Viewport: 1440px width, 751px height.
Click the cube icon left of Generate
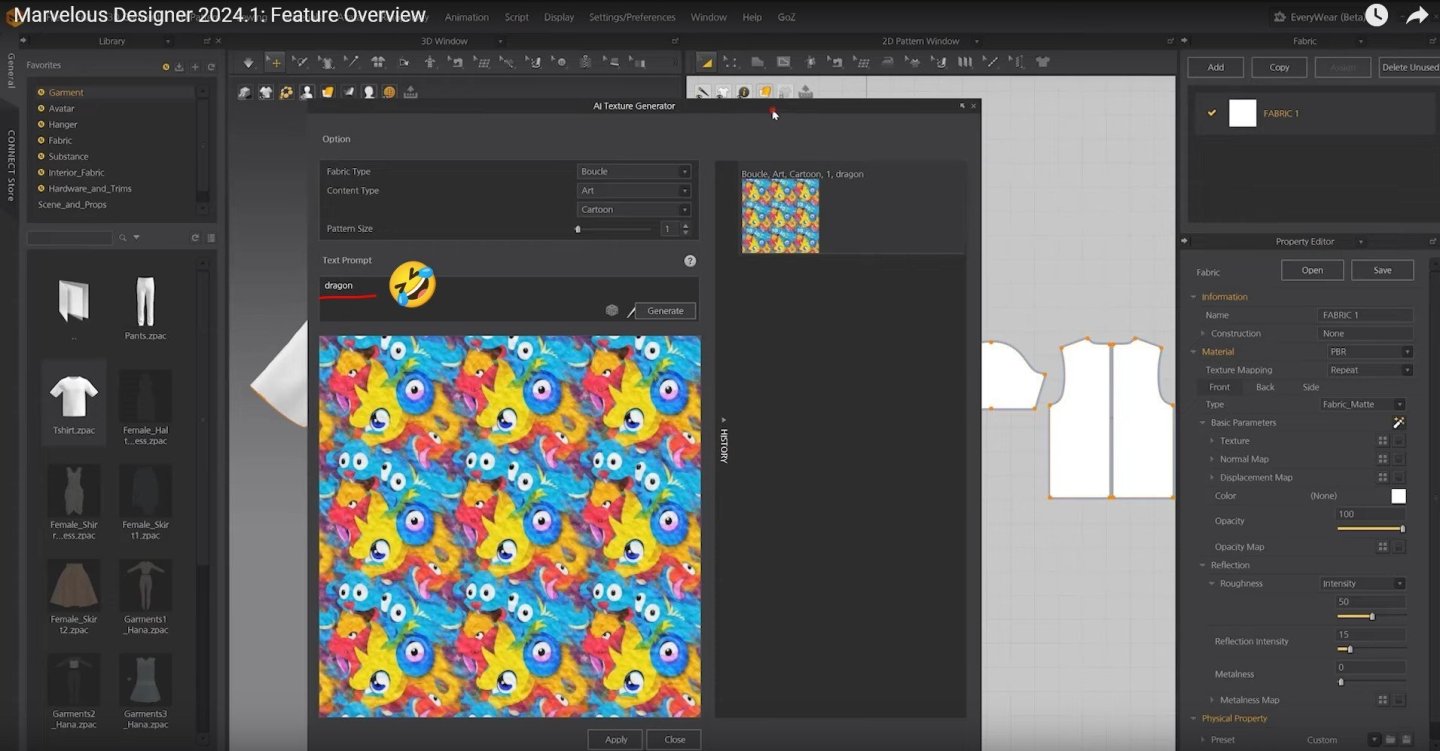click(612, 311)
